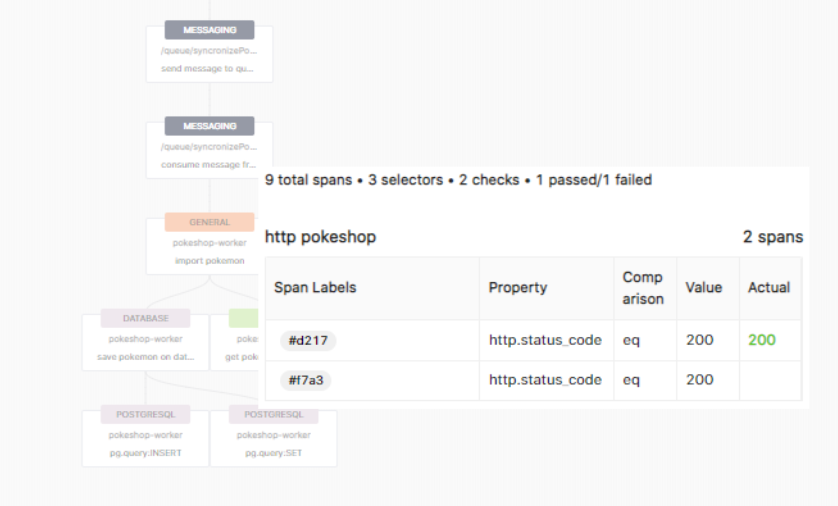Select the top MESSAGING send message node
The image size is (838, 506).
(x=210, y=53)
